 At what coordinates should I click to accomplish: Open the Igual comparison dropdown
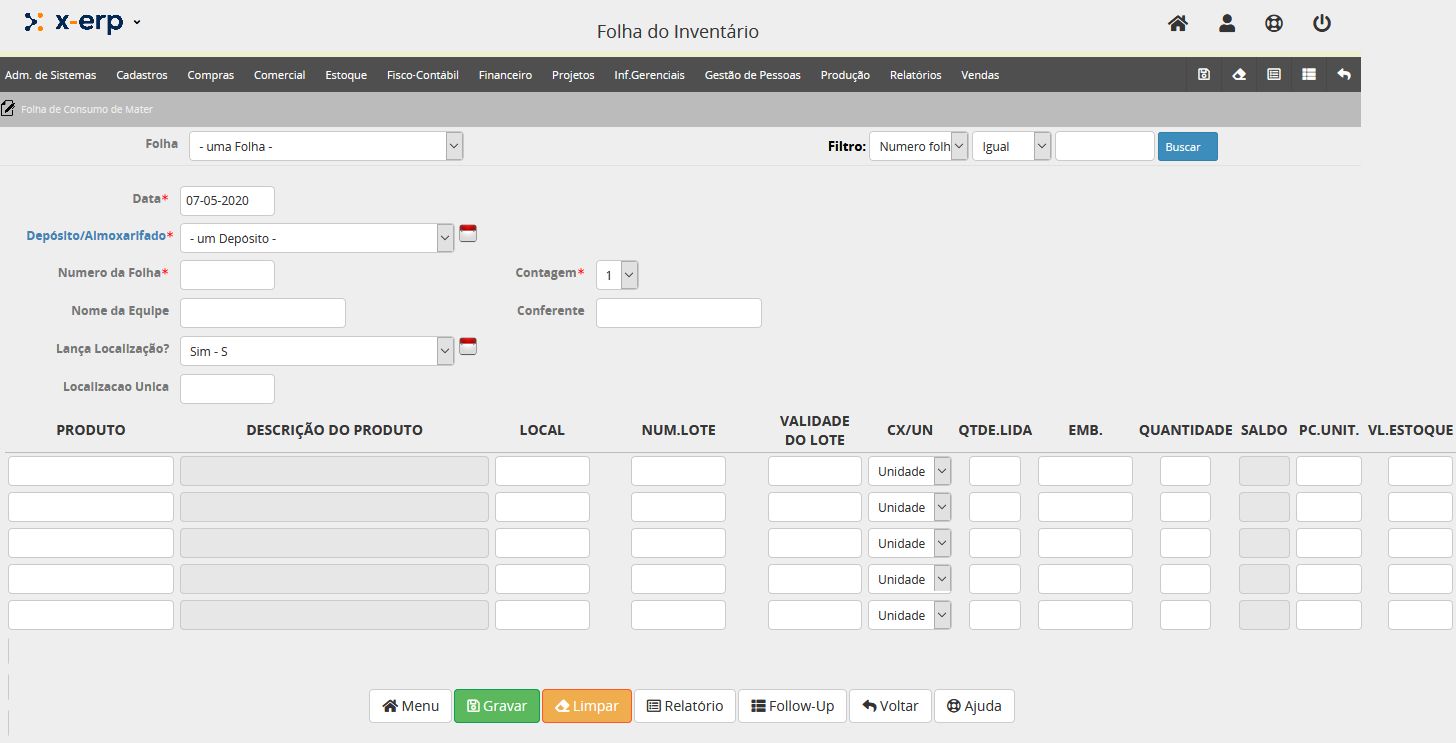click(1012, 146)
